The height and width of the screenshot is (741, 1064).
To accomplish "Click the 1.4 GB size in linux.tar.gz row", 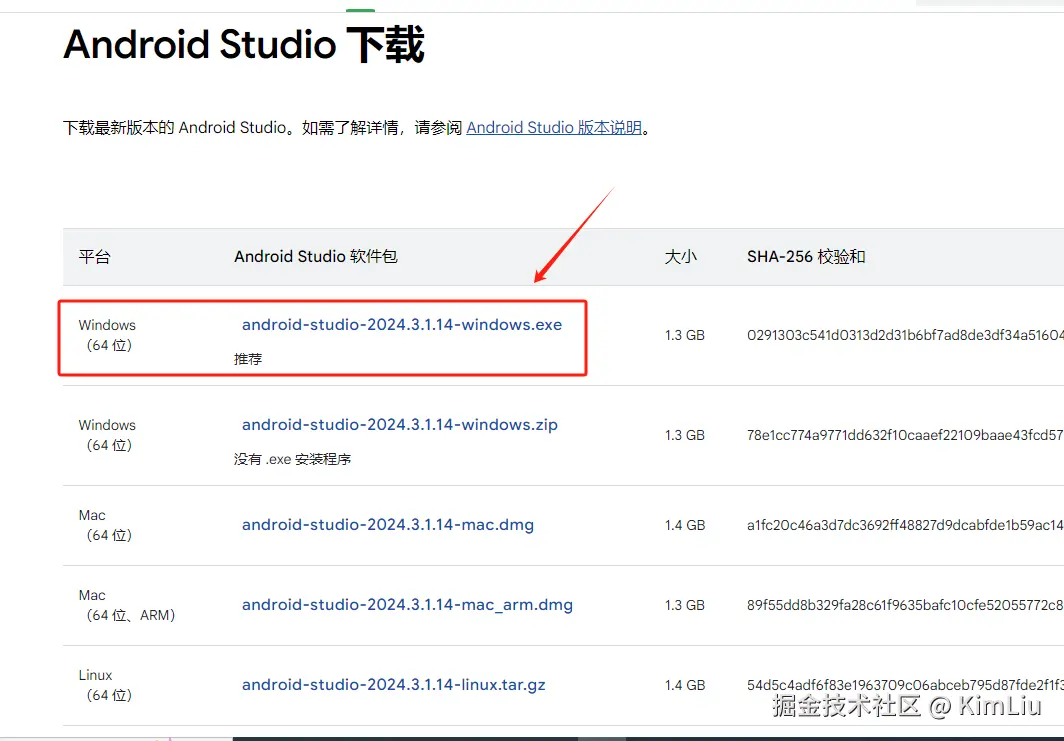I will 685,685.
